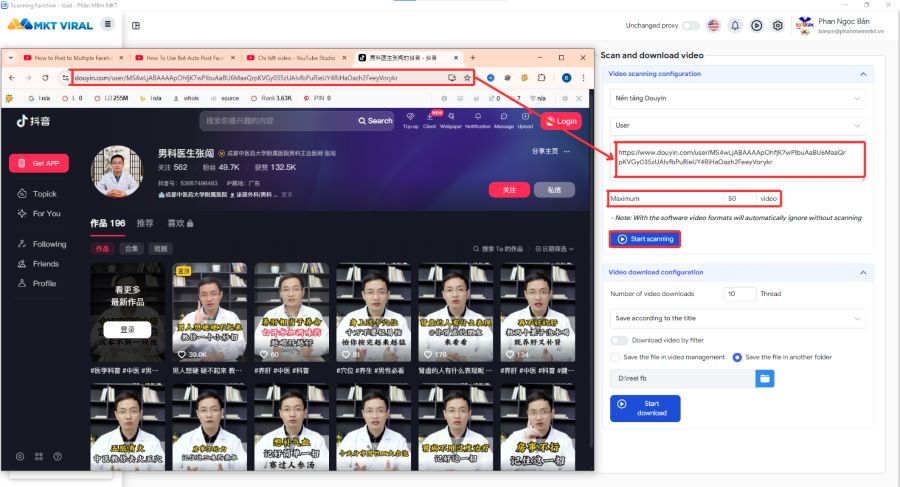Bookmark this page with the star icon
The width and height of the screenshot is (900, 487).
click(467, 78)
